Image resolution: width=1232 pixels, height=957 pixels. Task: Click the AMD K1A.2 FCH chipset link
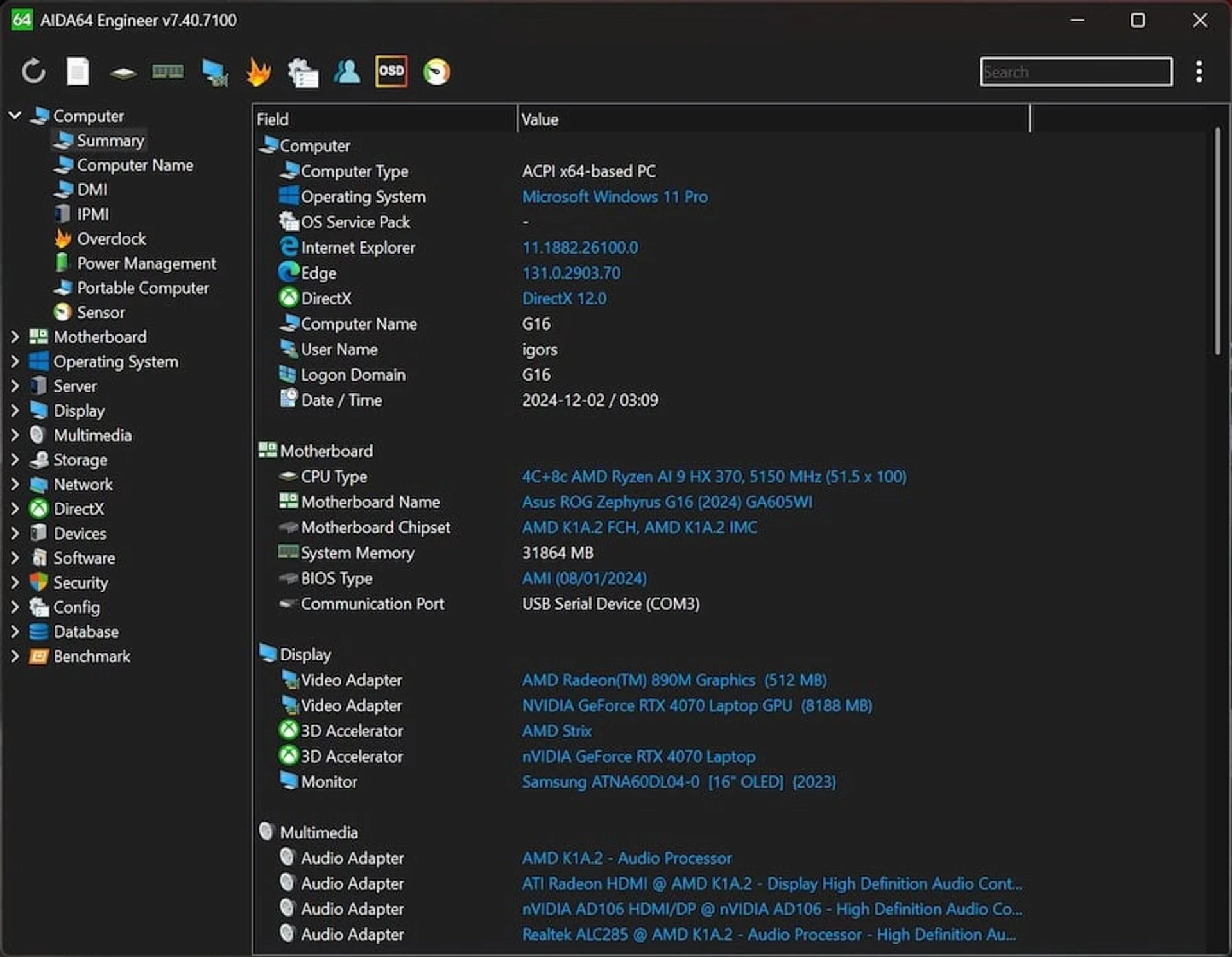639,527
